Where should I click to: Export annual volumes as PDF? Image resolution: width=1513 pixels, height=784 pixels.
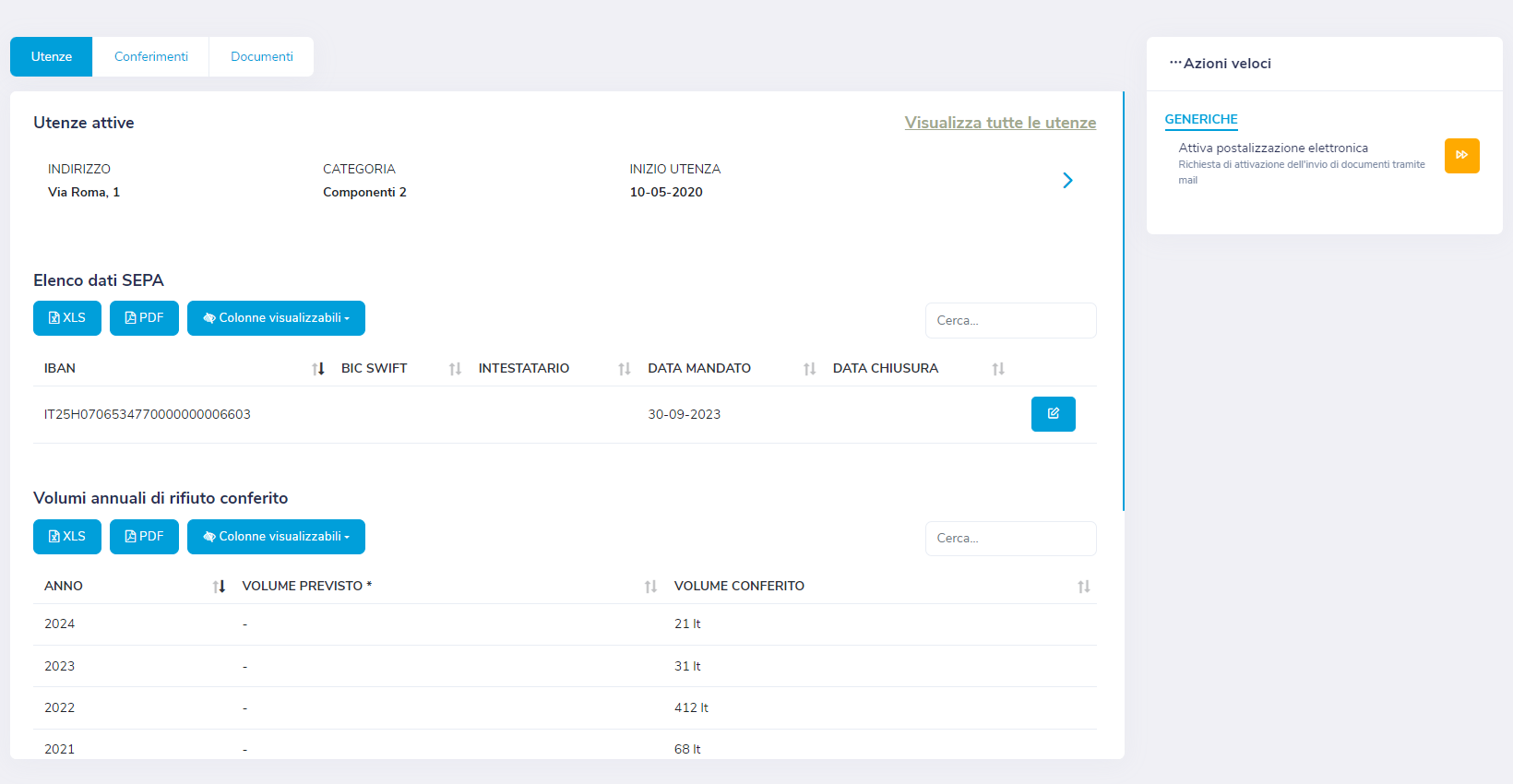tap(144, 537)
